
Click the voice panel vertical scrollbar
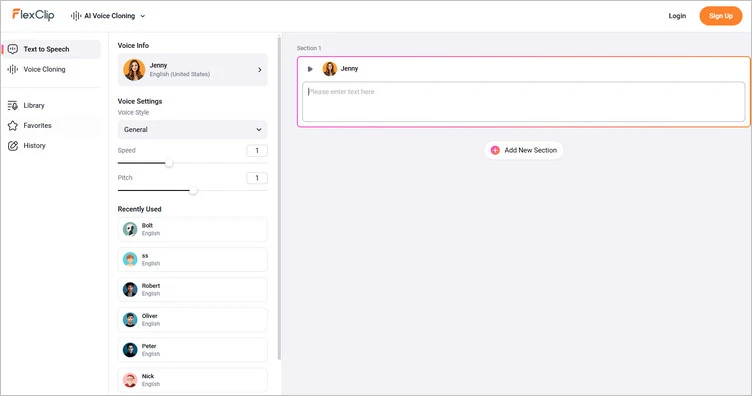(279, 198)
